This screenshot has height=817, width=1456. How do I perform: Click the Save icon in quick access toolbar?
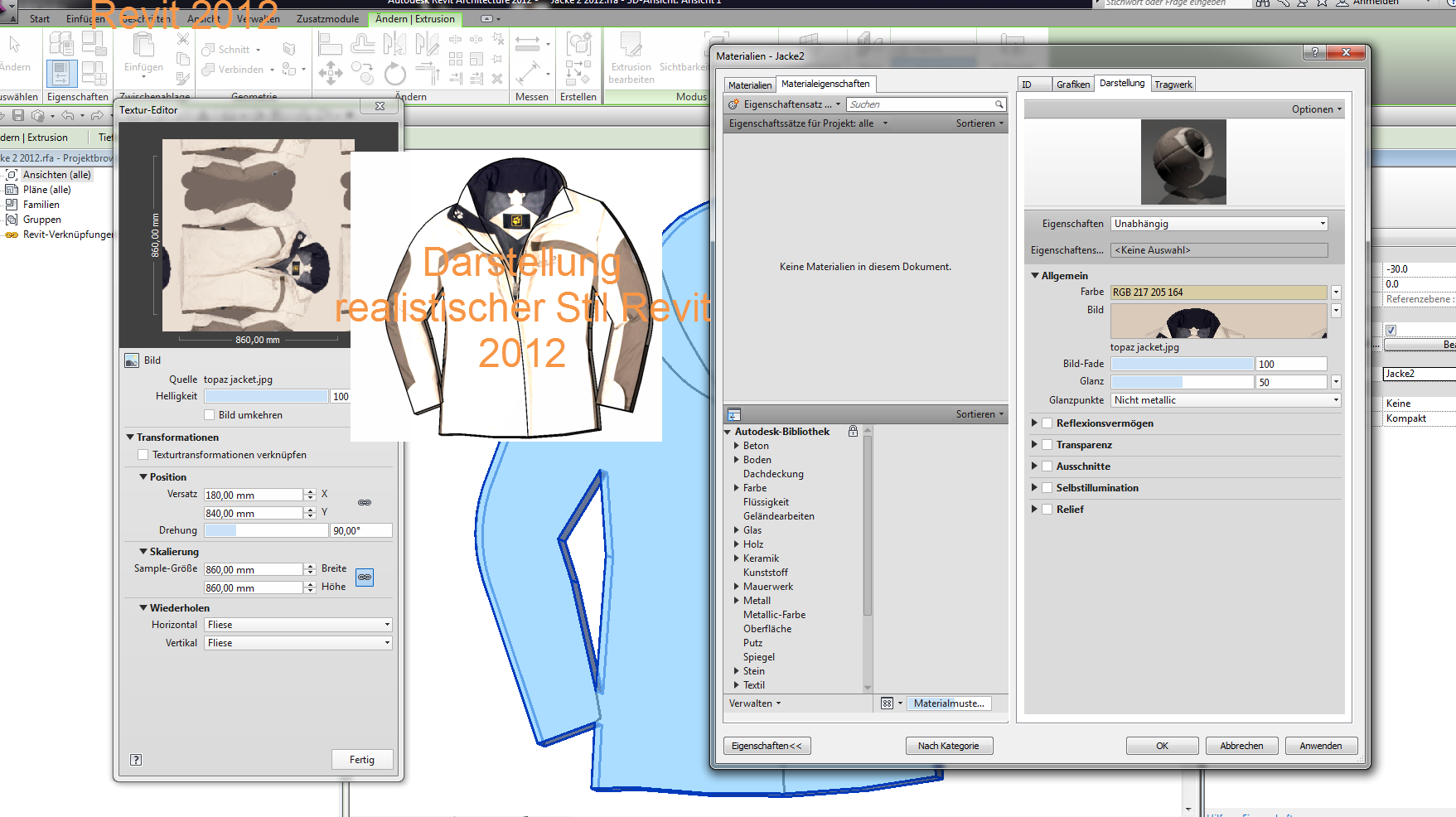pyautogui.click(x=18, y=115)
